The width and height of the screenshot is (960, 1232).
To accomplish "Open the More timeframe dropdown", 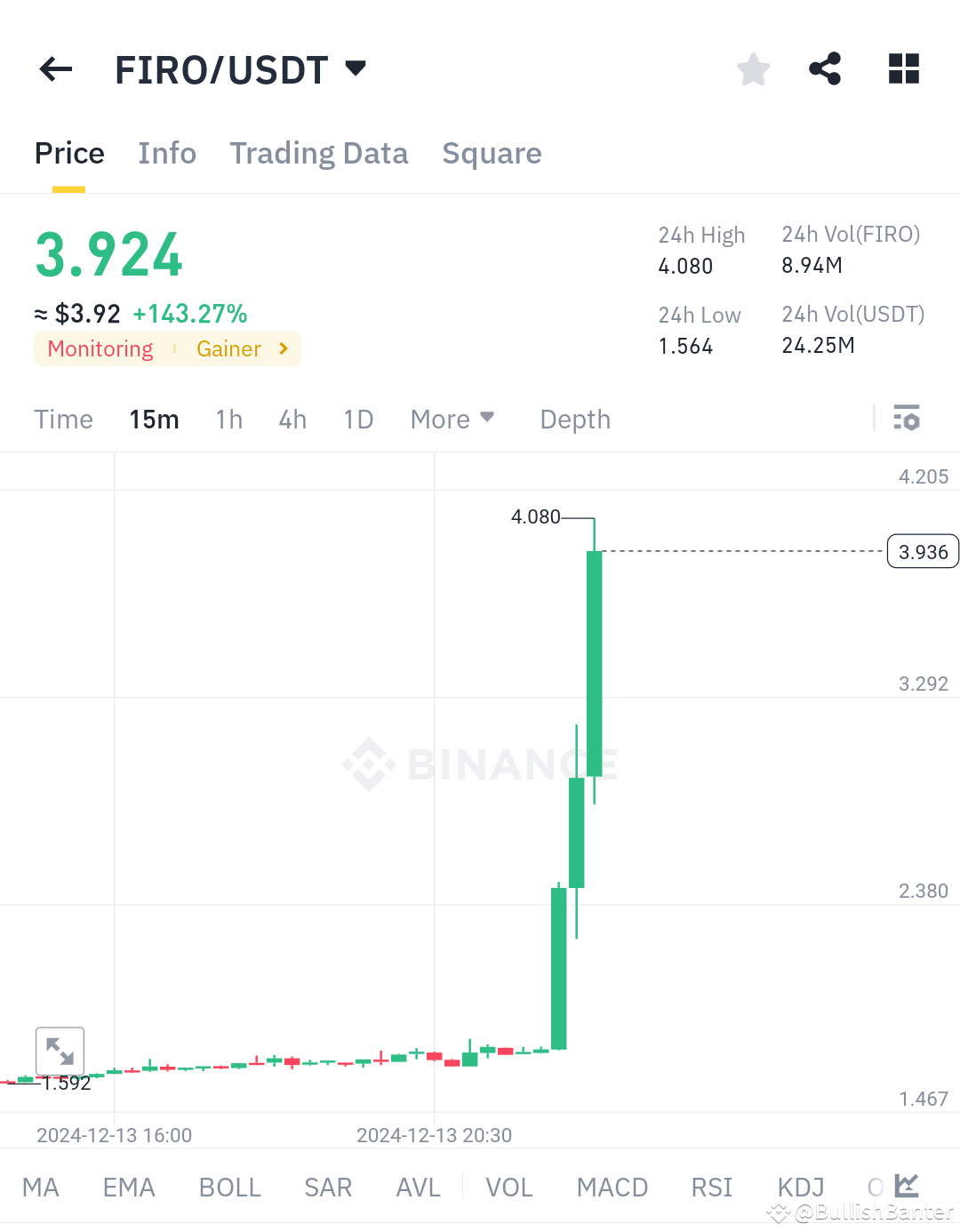I will [x=452, y=419].
